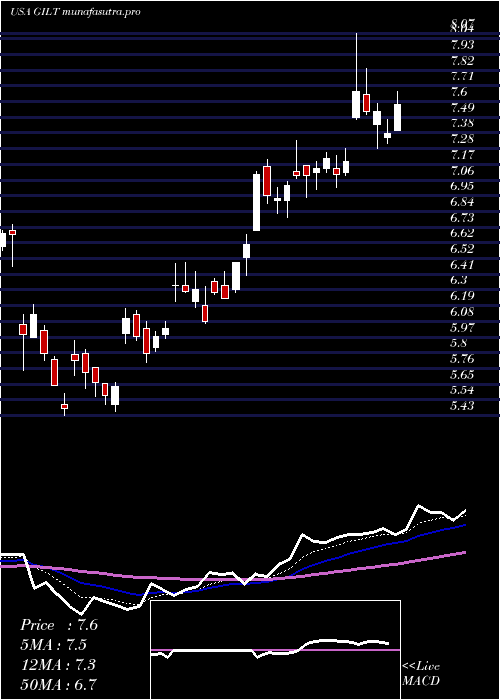Click the 7.38 price axis label

[x=462, y=123]
